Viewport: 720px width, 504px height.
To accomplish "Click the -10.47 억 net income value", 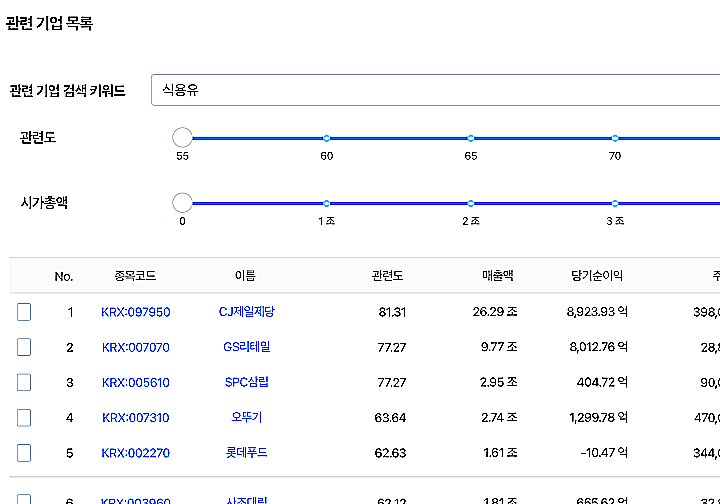I will point(604,453).
